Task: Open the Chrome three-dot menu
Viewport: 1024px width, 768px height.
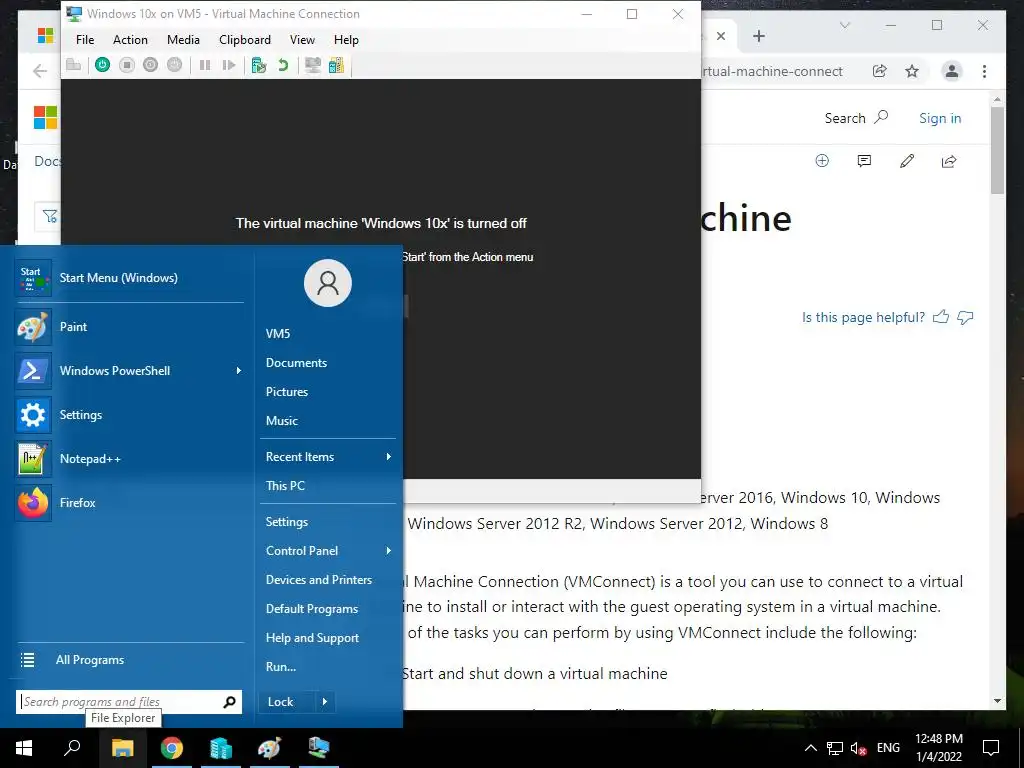Action: 984,71
